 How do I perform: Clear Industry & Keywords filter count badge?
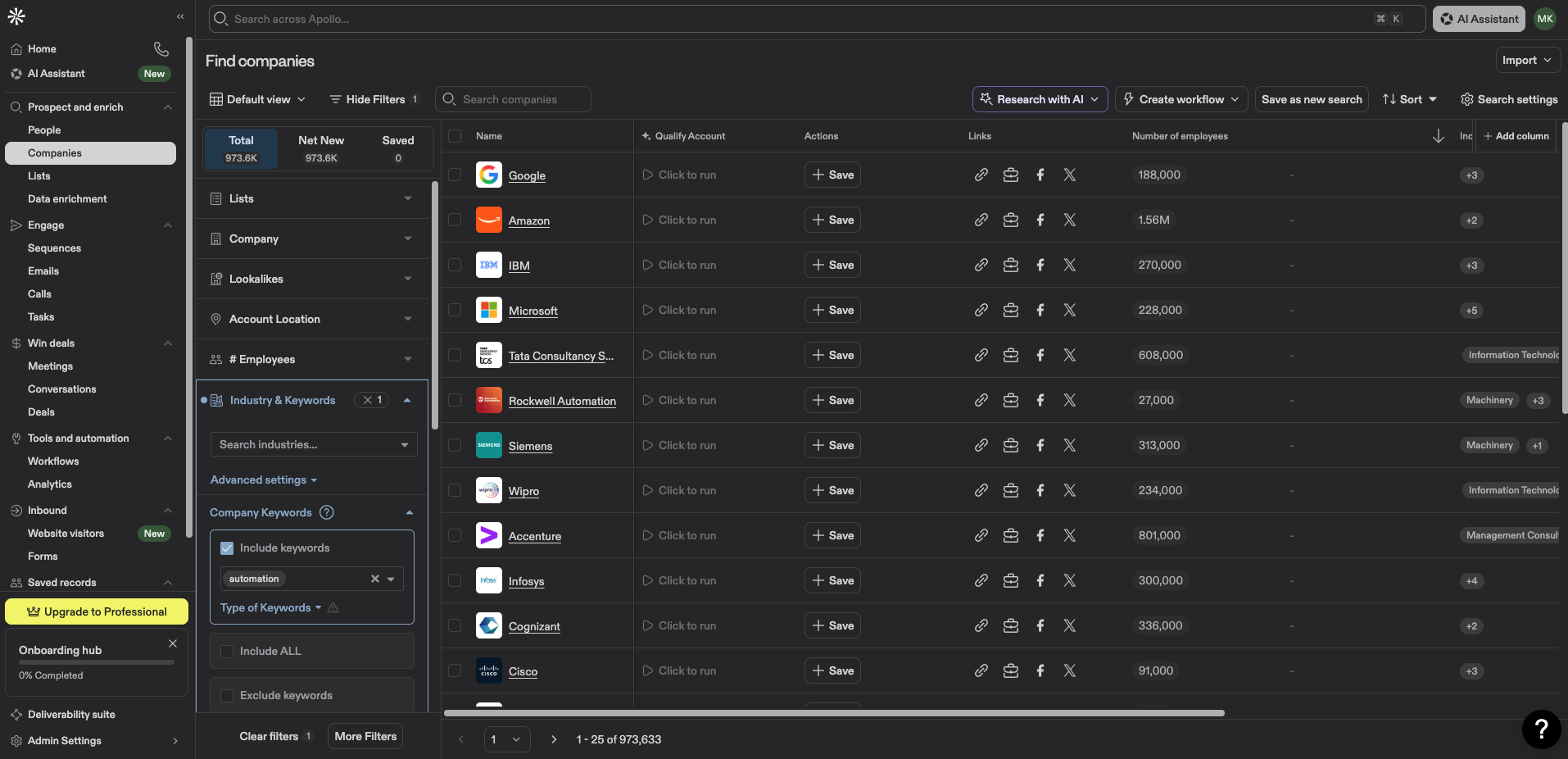coord(372,400)
